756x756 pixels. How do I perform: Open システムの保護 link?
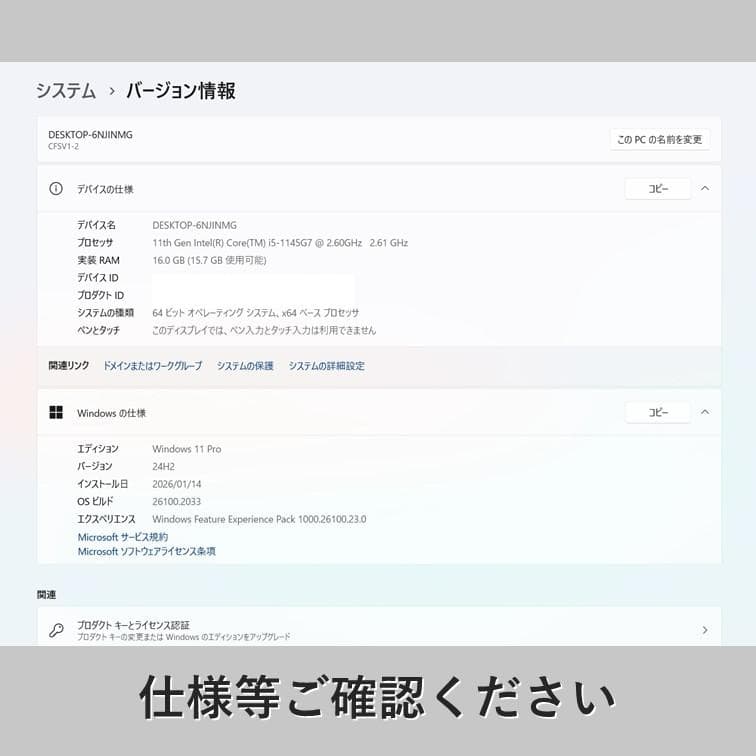point(245,366)
